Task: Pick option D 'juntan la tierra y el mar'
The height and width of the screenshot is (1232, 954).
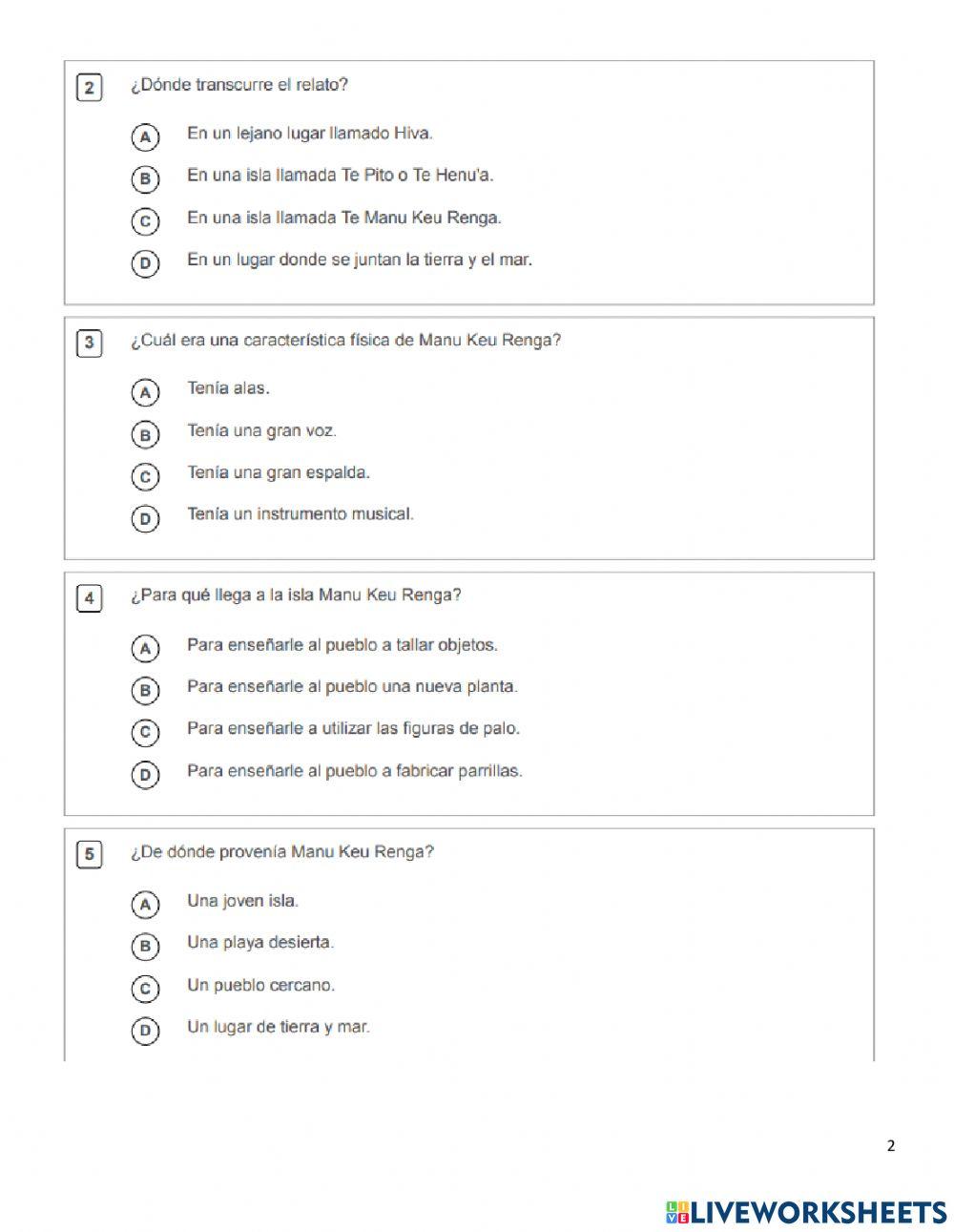Action: (145, 262)
